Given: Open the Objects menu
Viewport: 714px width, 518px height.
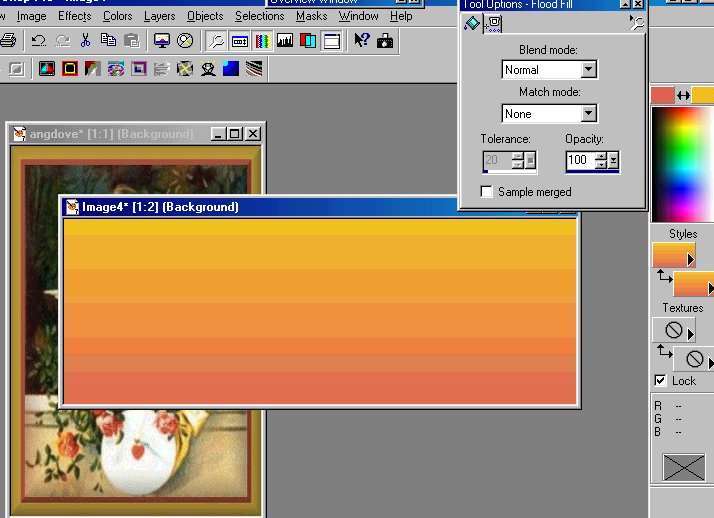Looking at the screenshot, I should (x=205, y=16).
